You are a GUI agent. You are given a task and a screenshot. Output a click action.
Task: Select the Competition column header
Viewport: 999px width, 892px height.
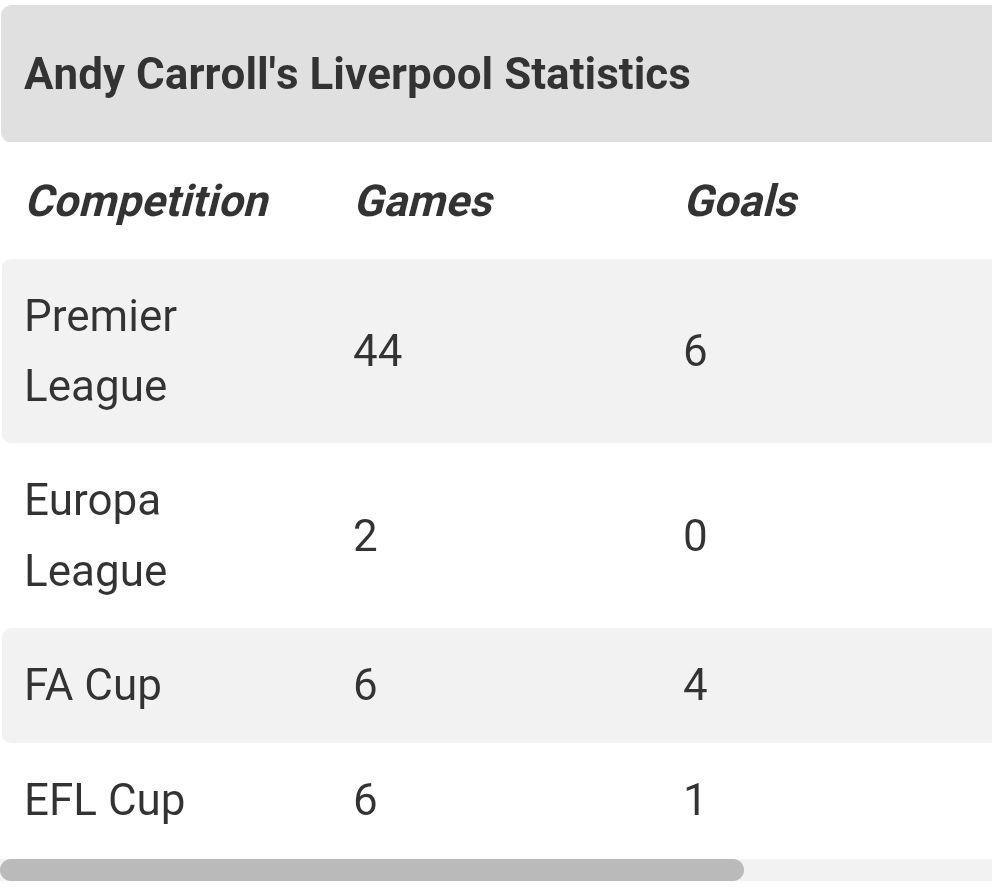pyautogui.click(x=147, y=201)
